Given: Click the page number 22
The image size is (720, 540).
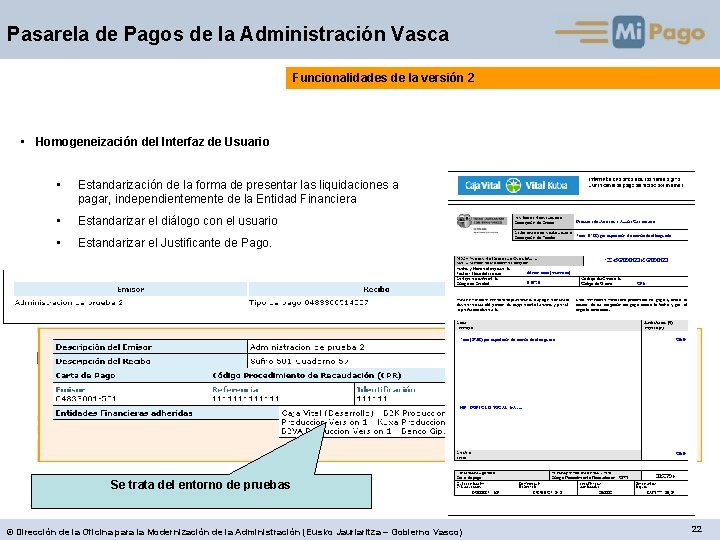Looking at the screenshot, I should [697, 529].
